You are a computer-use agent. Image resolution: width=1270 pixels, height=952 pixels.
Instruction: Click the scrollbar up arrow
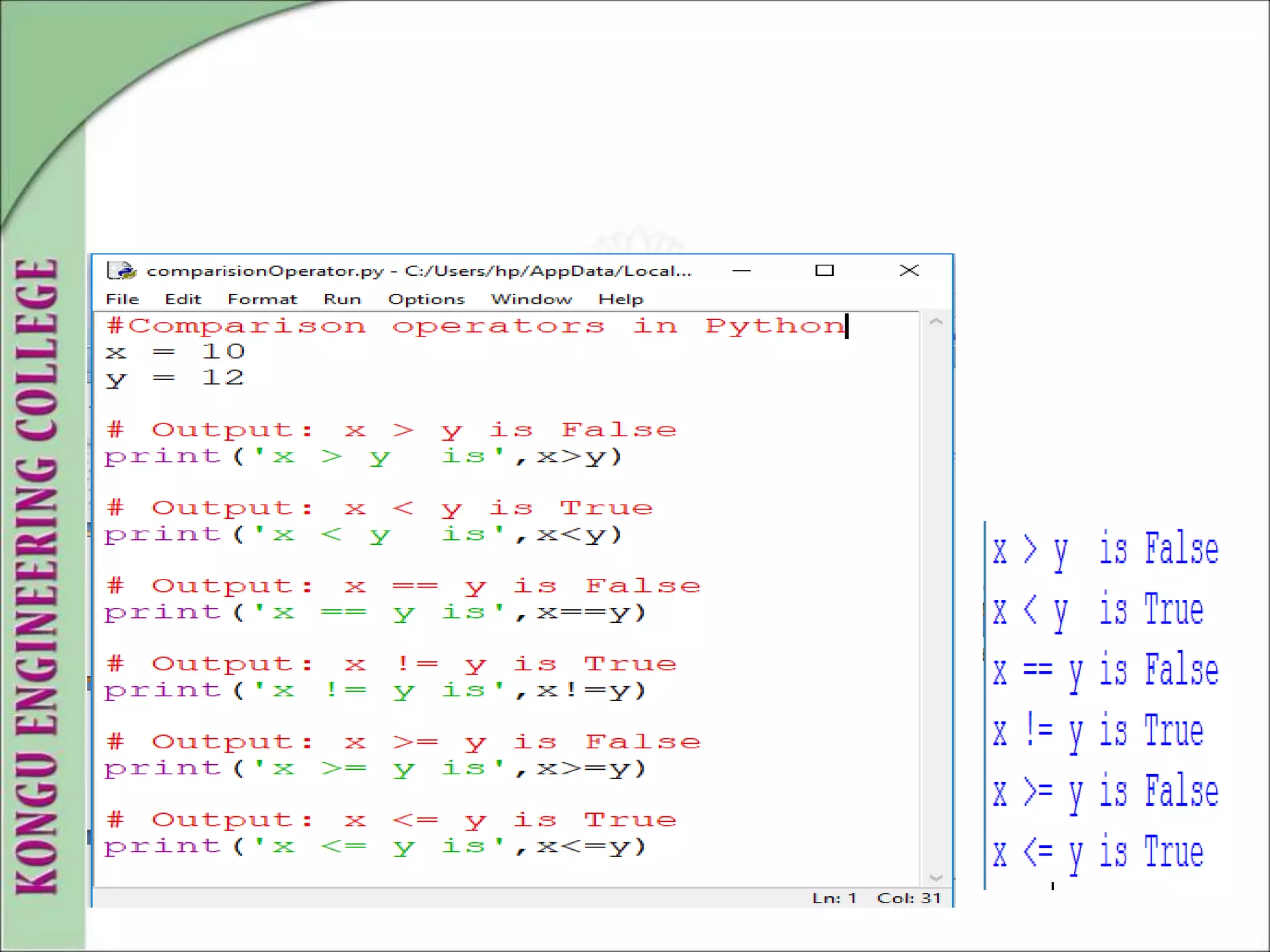pyautogui.click(x=936, y=322)
